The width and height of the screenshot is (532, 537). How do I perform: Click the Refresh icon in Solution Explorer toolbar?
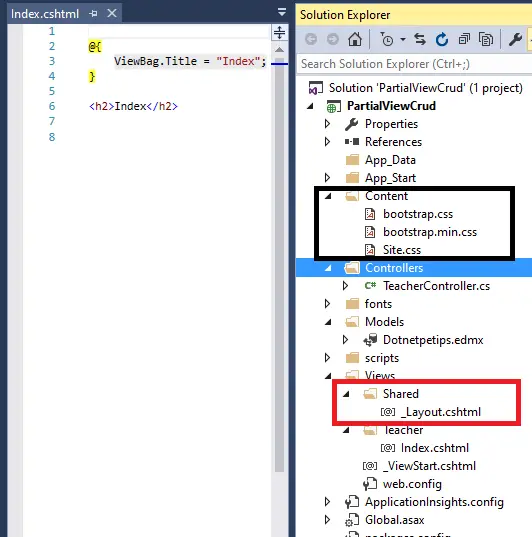442,39
